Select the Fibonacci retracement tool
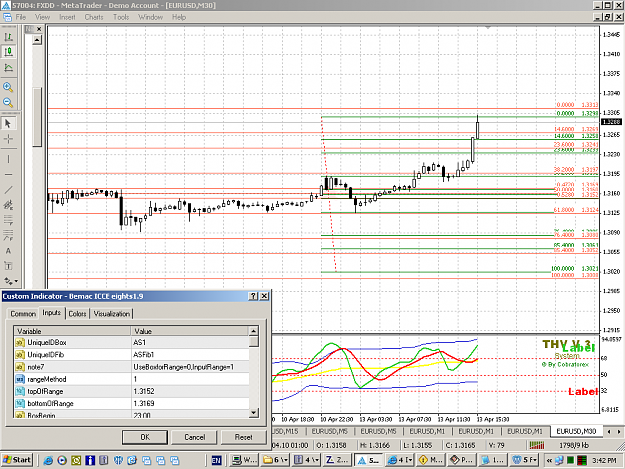 [x=8, y=220]
